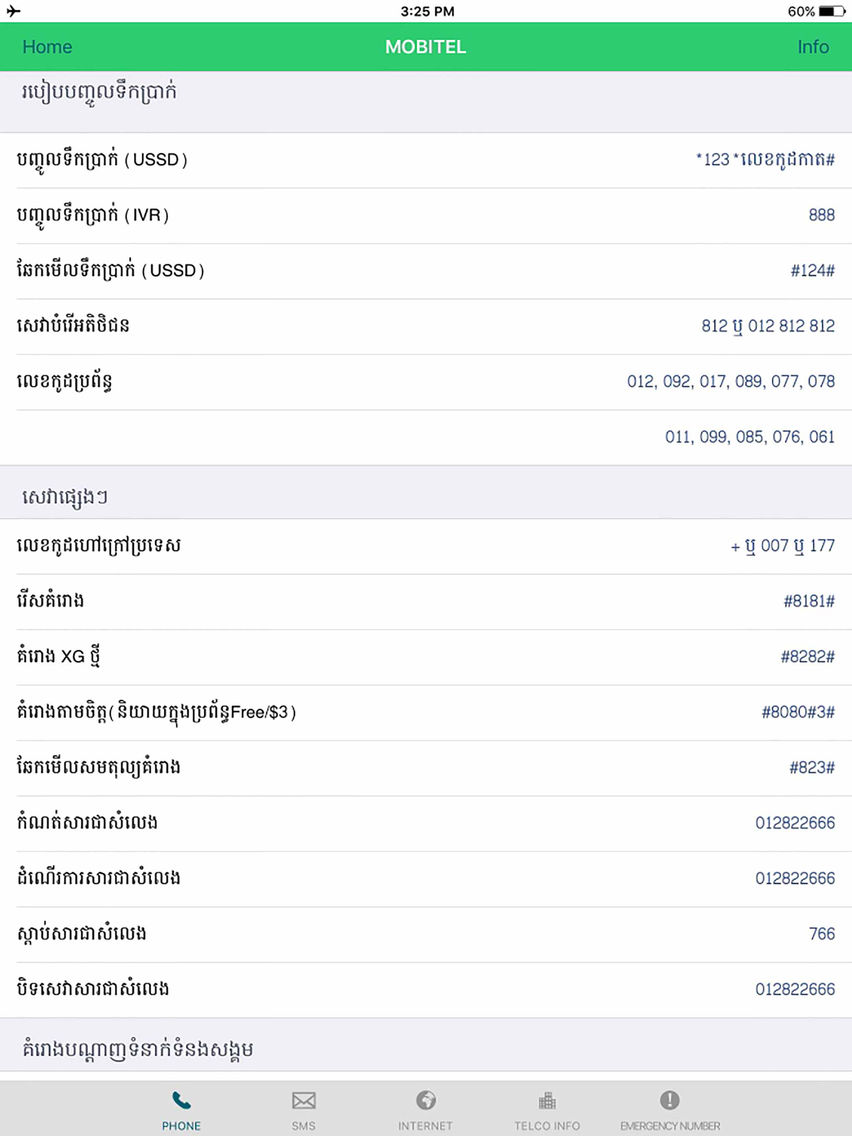Open the PHONE tab icon

point(181,1101)
